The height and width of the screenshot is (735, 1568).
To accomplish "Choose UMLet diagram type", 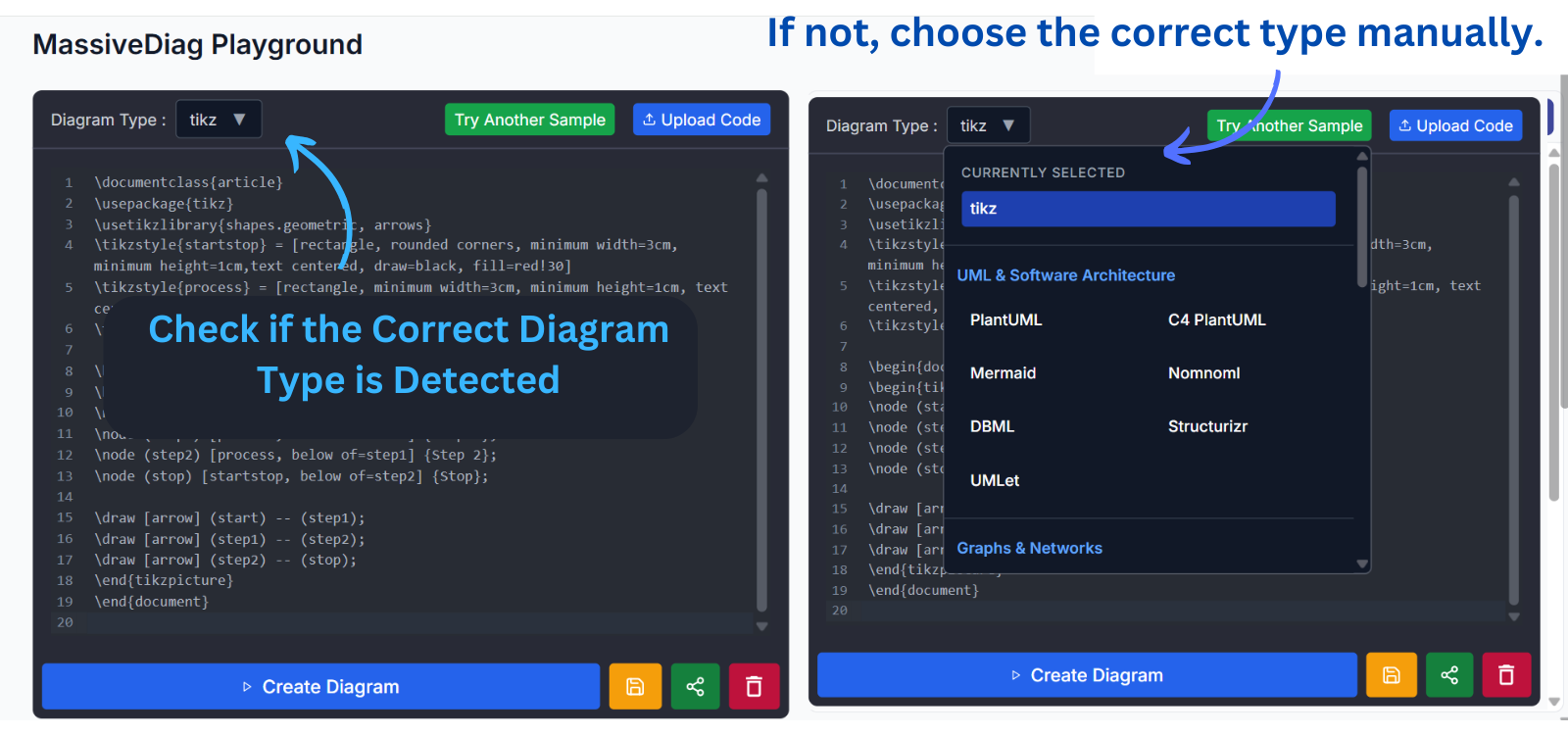I will coord(995,480).
